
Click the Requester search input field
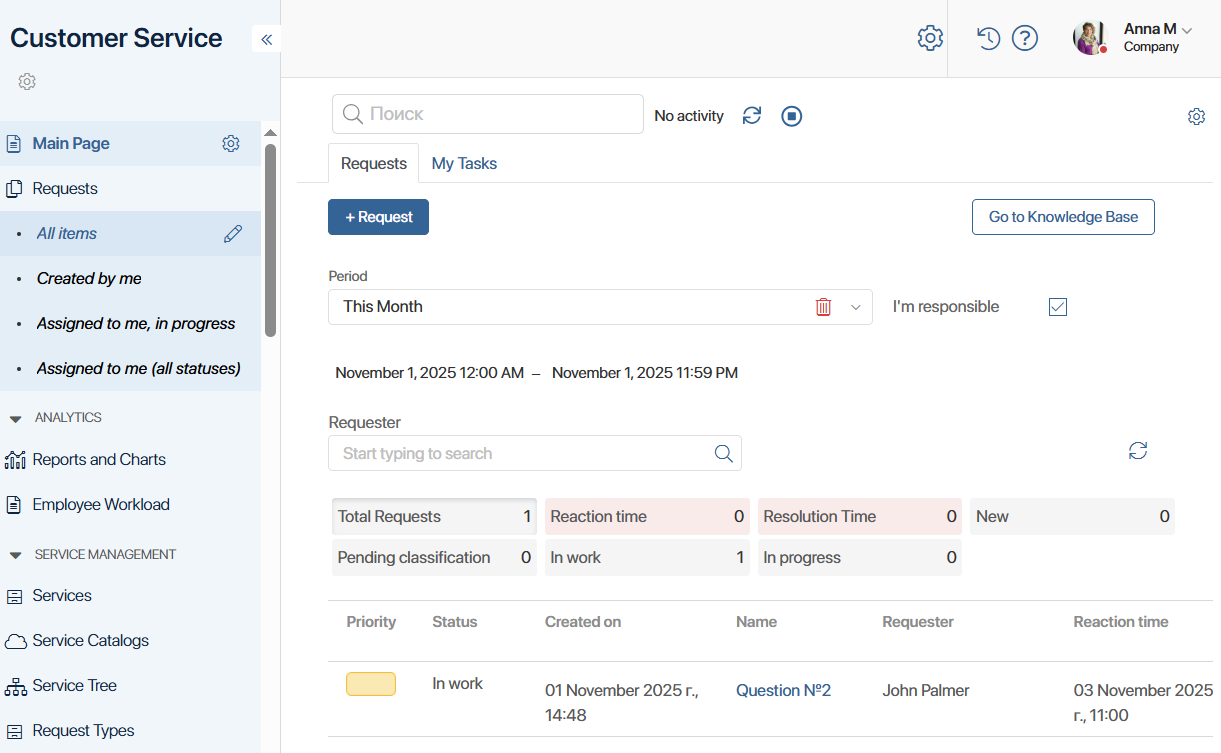[x=520, y=453]
